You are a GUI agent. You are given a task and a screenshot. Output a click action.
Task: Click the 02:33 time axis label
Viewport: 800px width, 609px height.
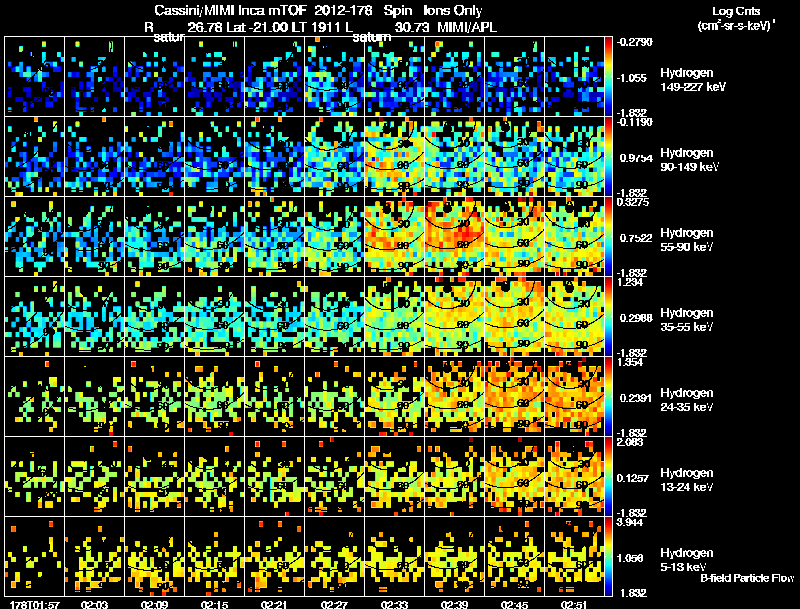tap(394, 605)
